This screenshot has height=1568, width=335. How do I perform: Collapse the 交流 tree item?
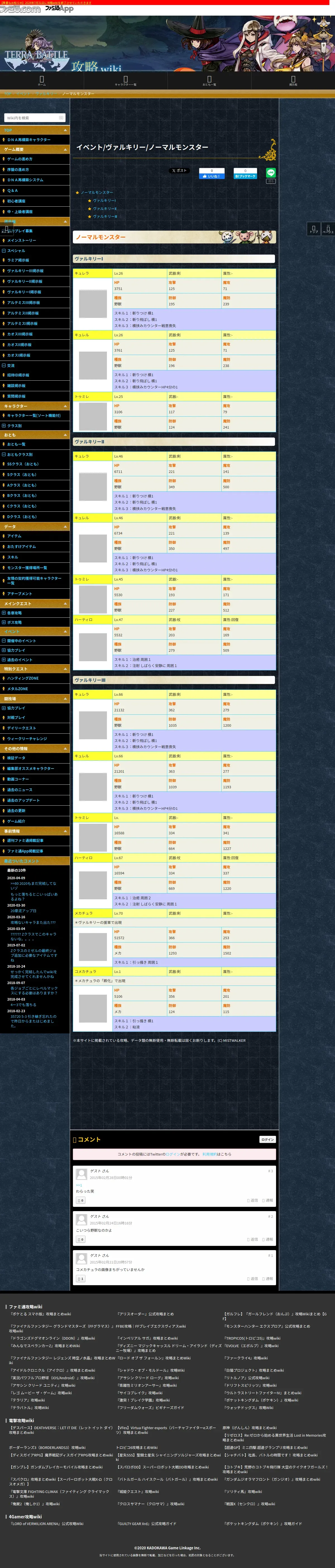[3, 366]
